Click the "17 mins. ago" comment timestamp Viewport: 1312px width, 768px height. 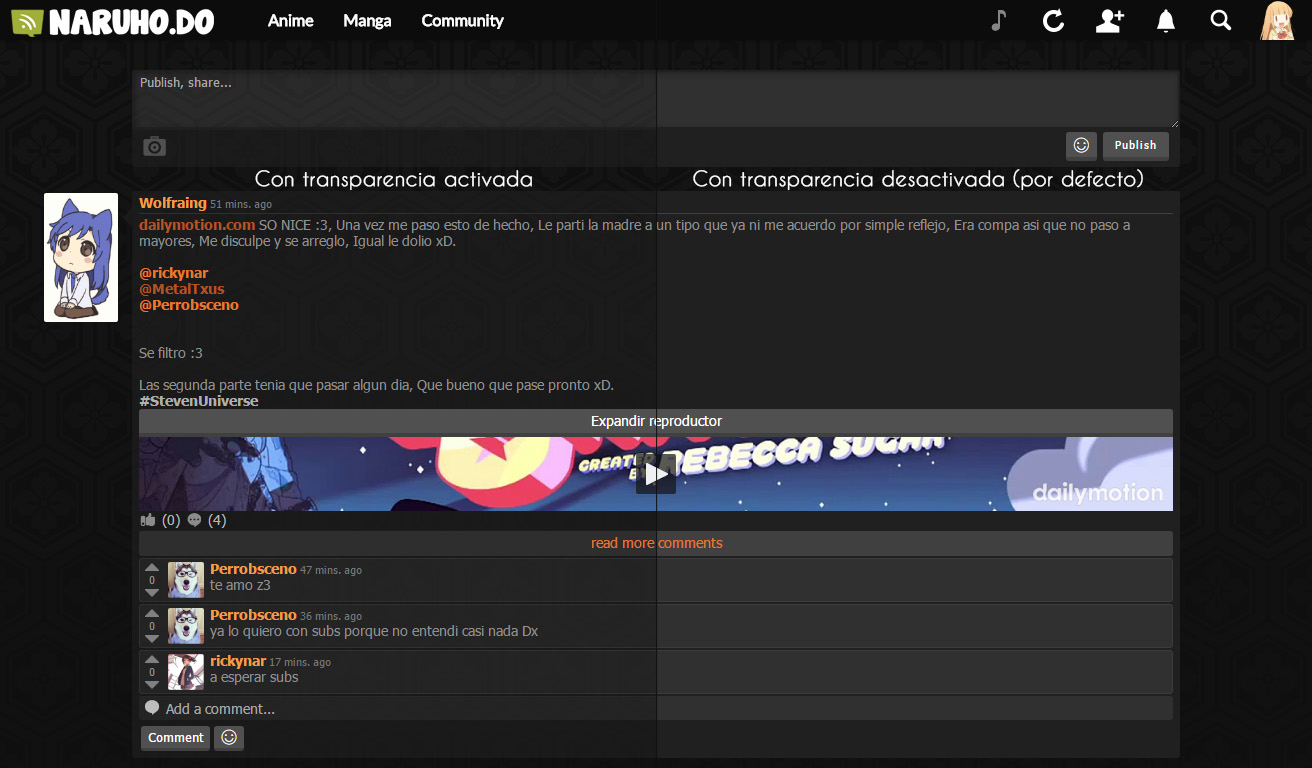click(300, 662)
